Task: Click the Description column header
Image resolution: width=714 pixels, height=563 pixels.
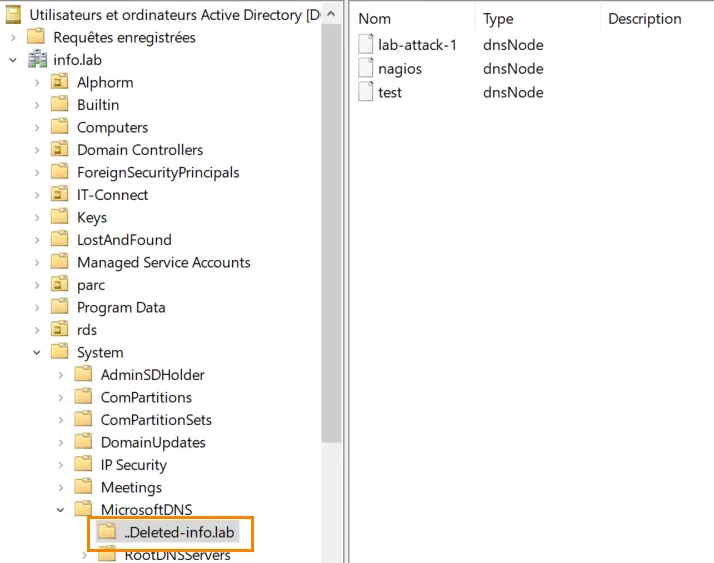Action: 644,19
